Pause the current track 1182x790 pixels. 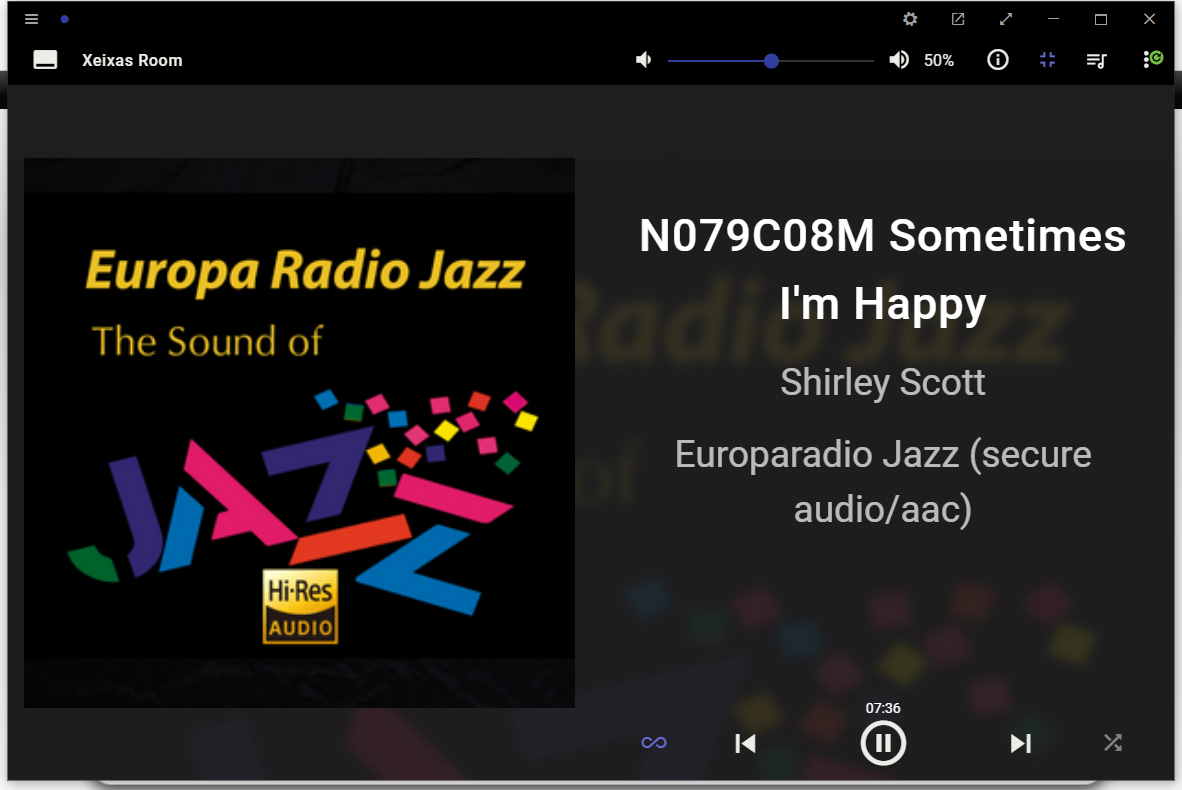tap(883, 743)
